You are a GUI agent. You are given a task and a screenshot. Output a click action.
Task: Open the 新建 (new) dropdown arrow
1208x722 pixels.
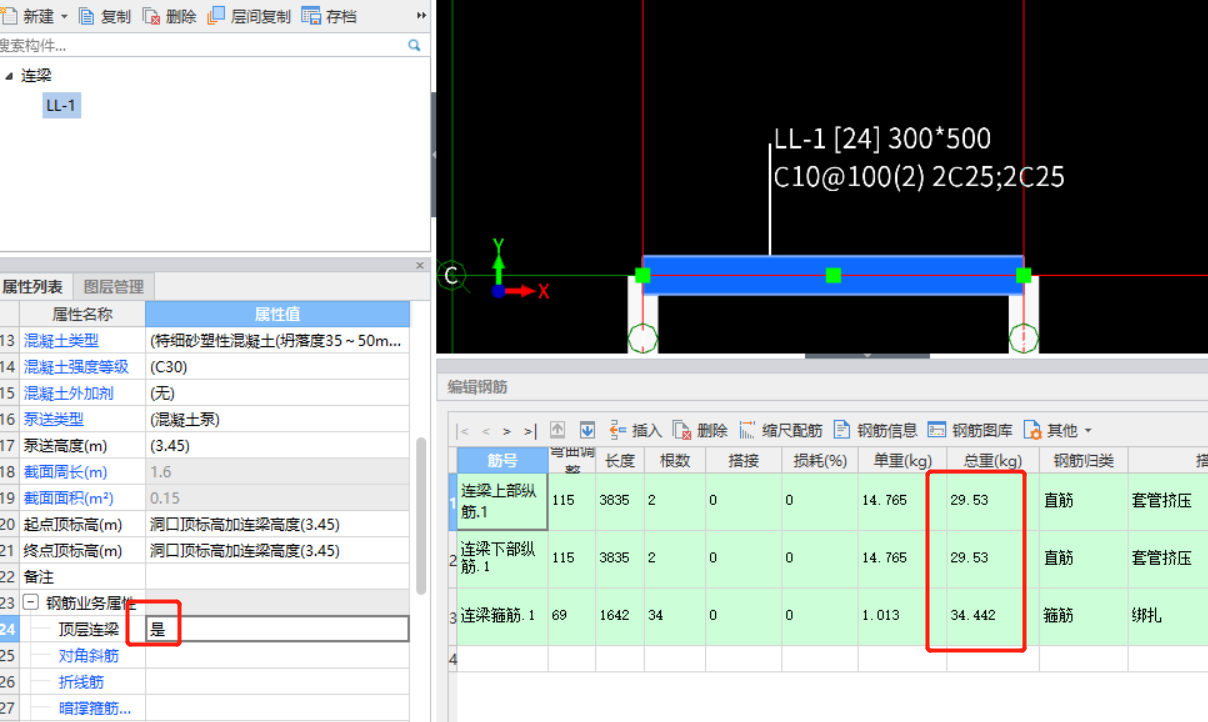[65, 17]
